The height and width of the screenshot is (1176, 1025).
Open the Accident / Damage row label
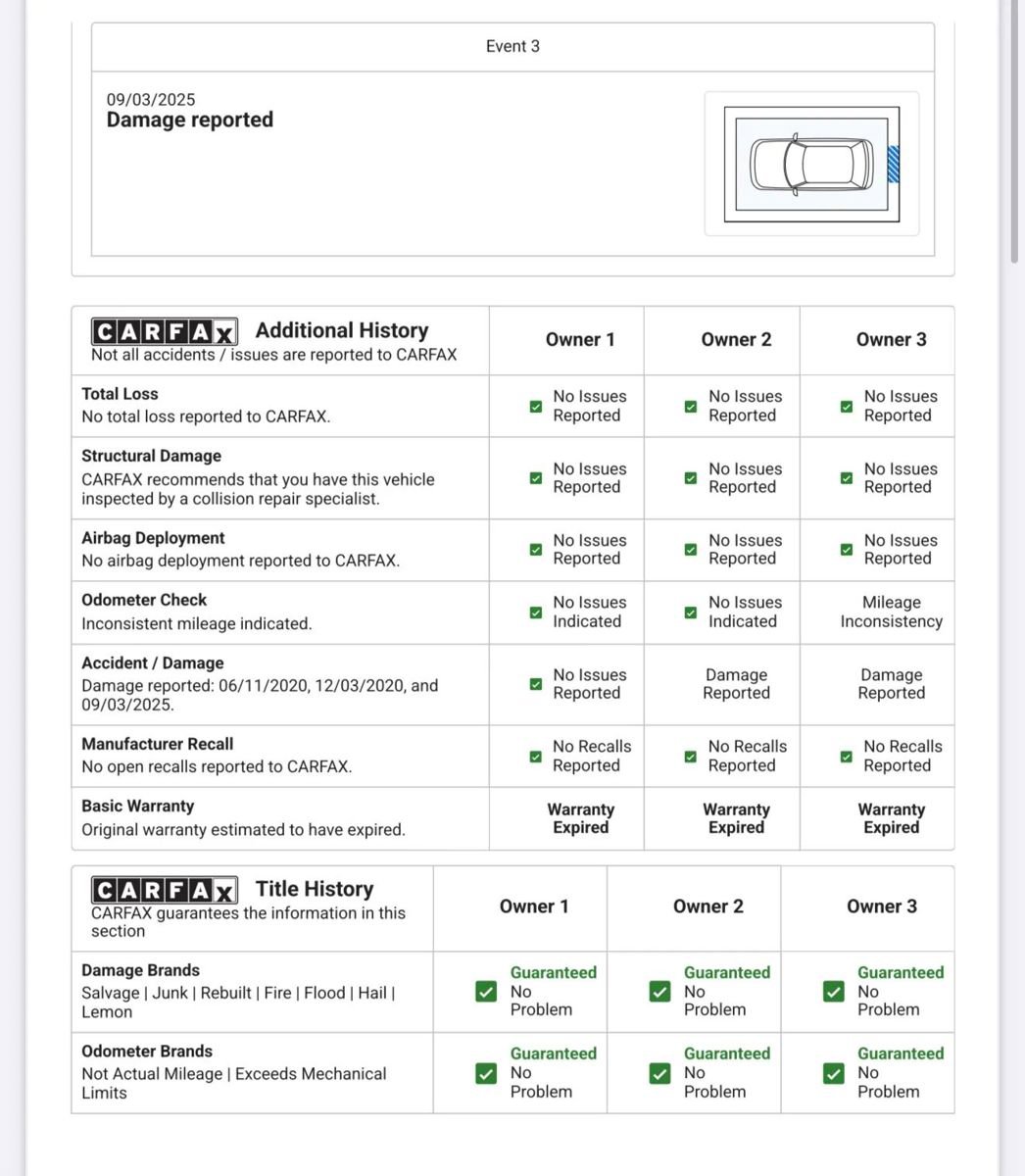pyautogui.click(x=153, y=663)
